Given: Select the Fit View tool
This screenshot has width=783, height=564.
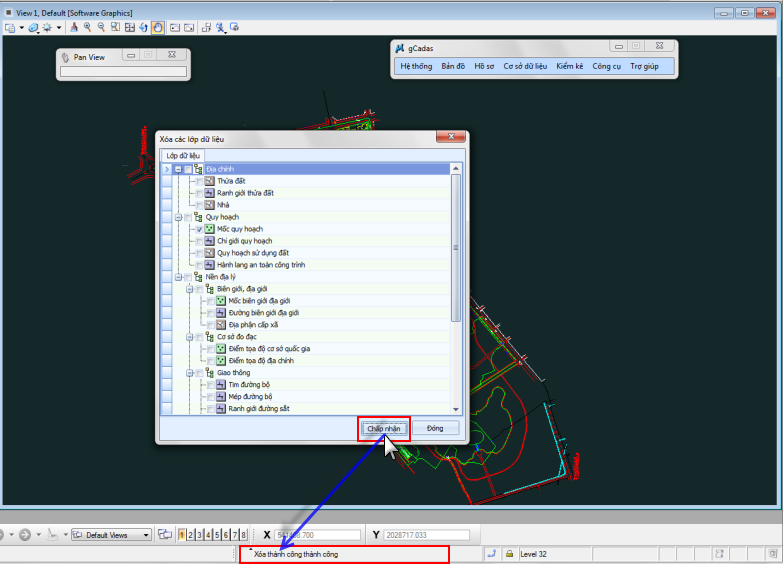Looking at the screenshot, I should point(129,27).
